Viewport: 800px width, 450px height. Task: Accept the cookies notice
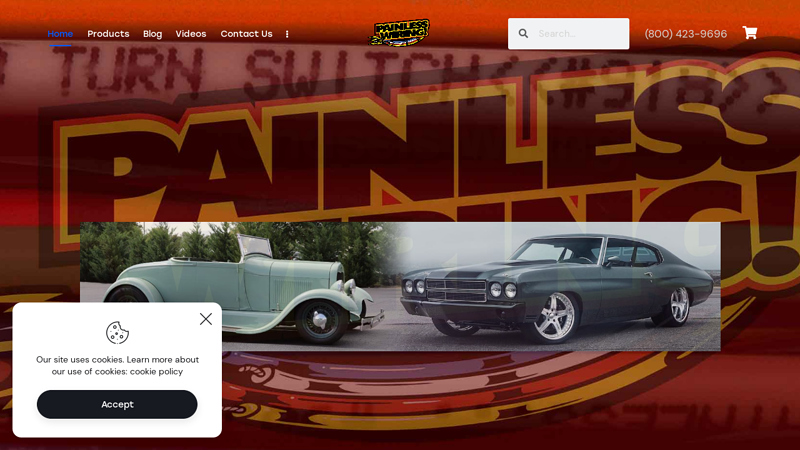click(x=117, y=404)
